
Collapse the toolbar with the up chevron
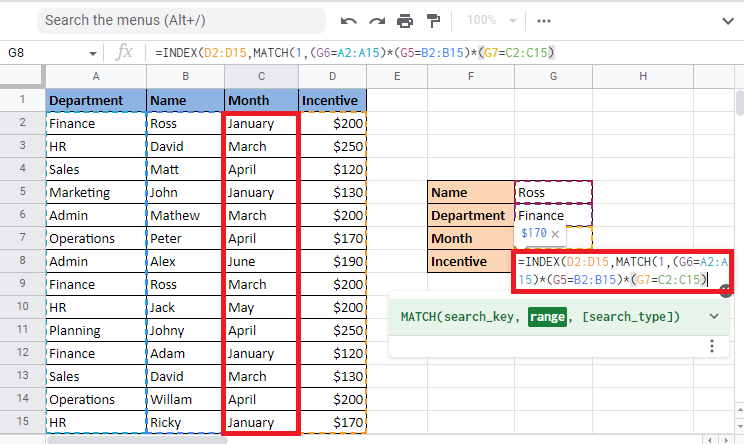[x=725, y=20]
